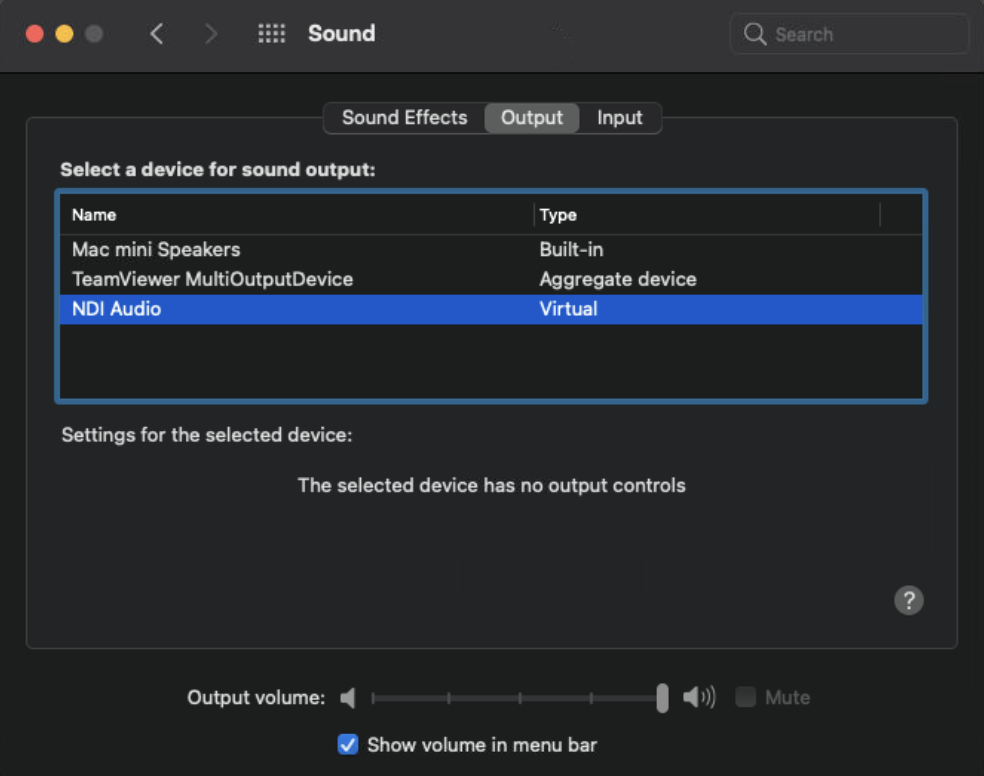Open the help question mark button
The height and width of the screenshot is (776, 984).
(x=908, y=600)
